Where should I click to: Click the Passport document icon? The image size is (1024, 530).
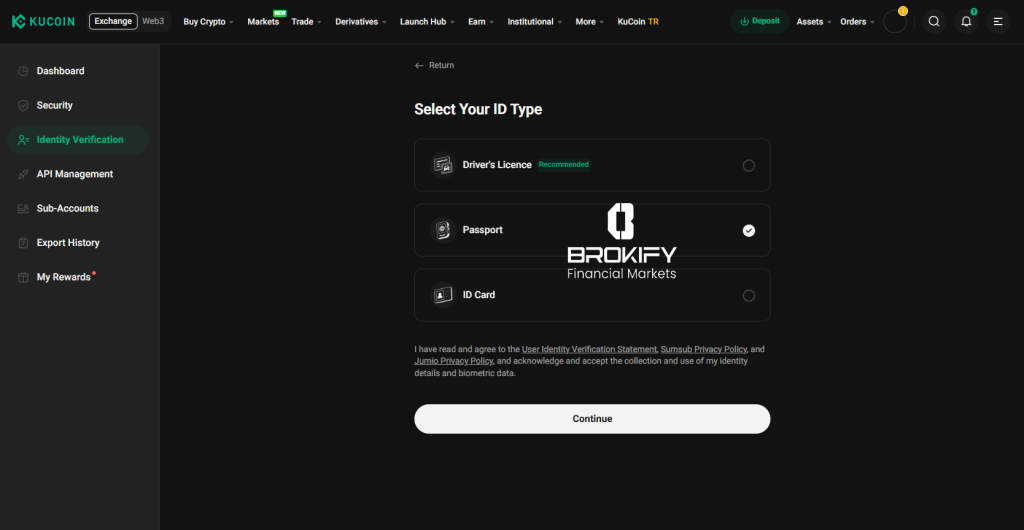point(443,230)
